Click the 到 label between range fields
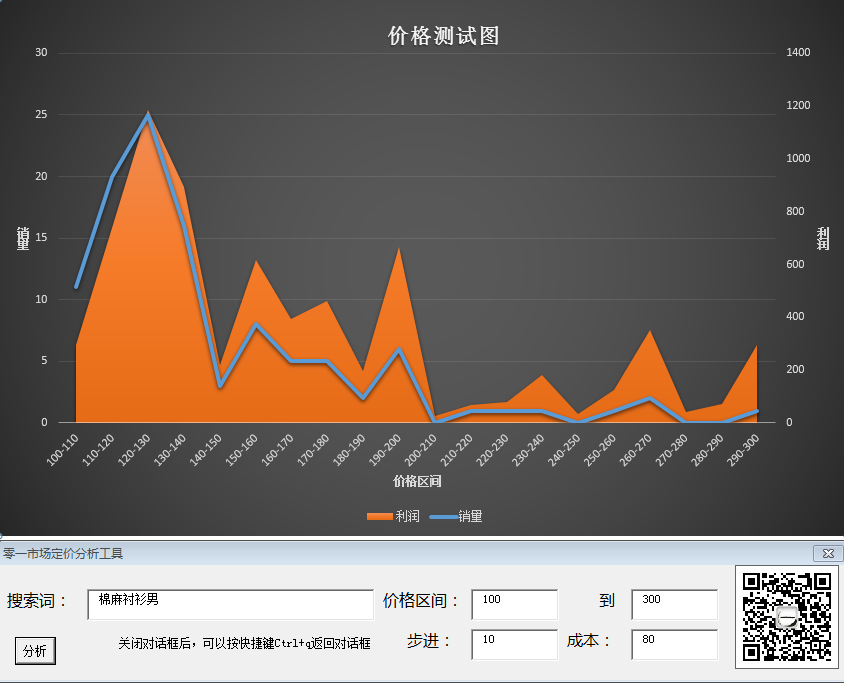The height and width of the screenshot is (686, 844). pos(607,600)
